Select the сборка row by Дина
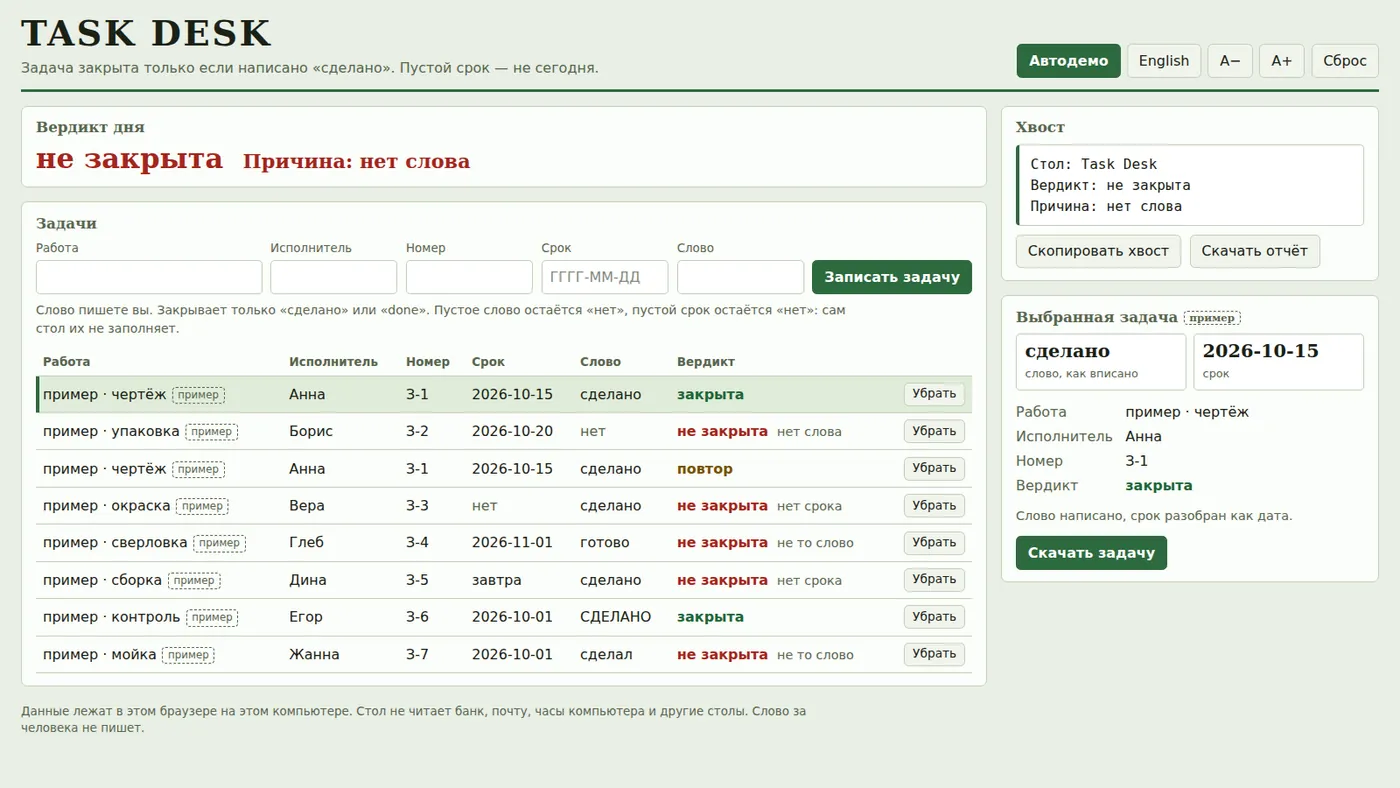 point(504,580)
